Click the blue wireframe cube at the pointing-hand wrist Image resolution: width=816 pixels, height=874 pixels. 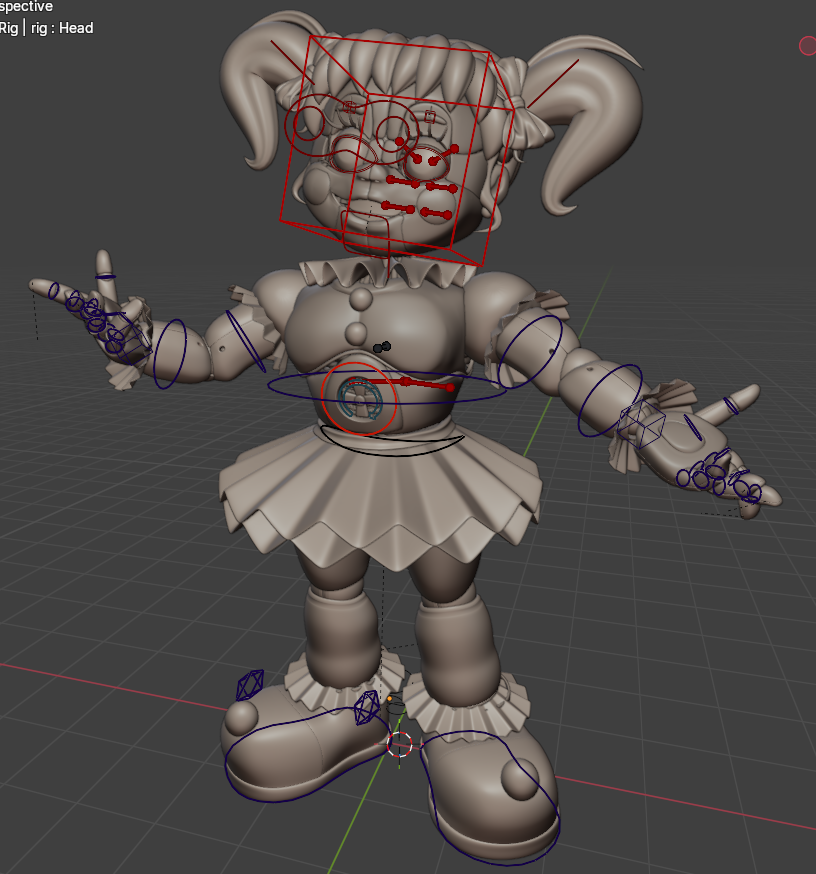point(129,344)
